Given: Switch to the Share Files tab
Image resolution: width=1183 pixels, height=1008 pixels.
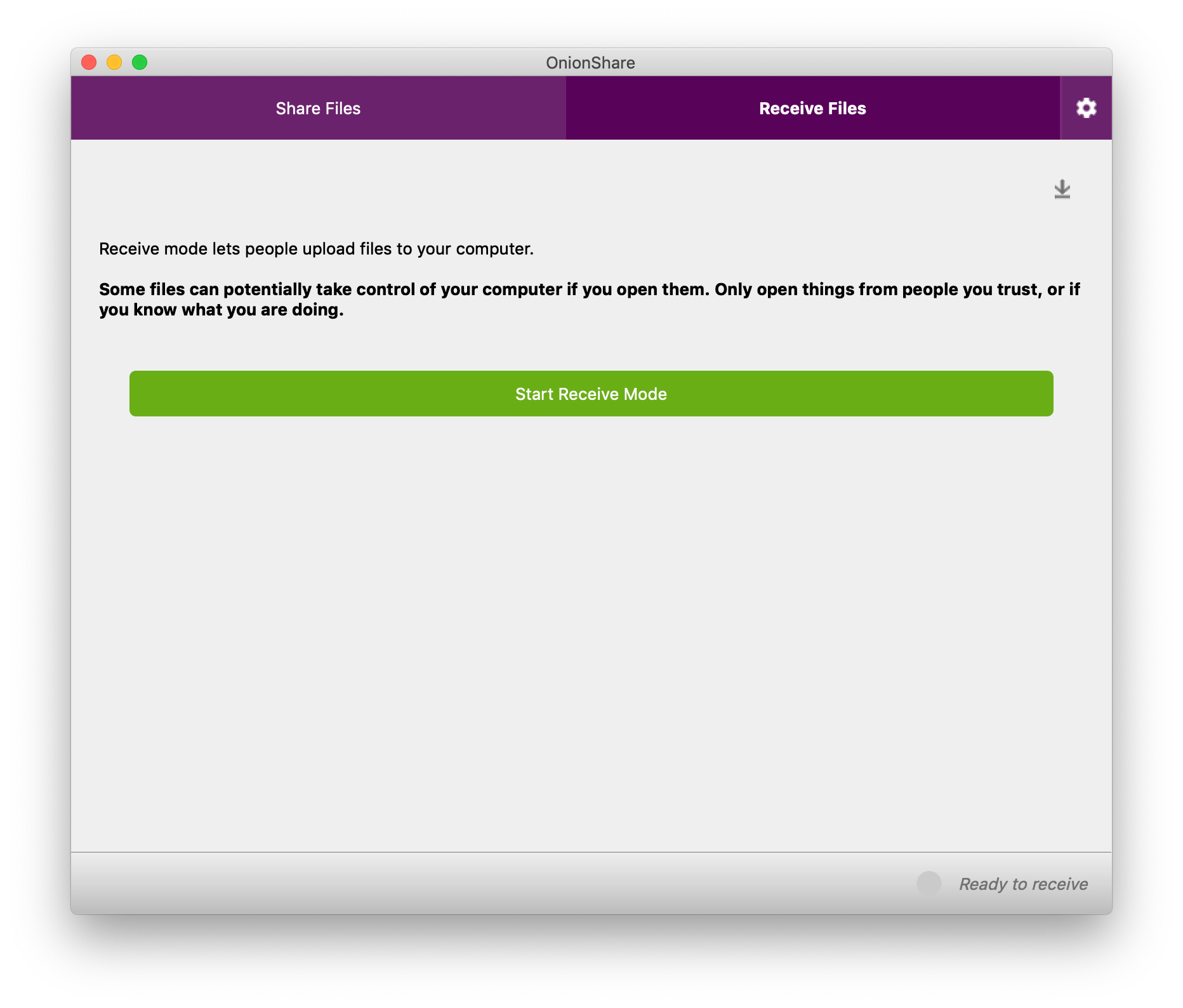Looking at the screenshot, I should pyautogui.click(x=318, y=108).
